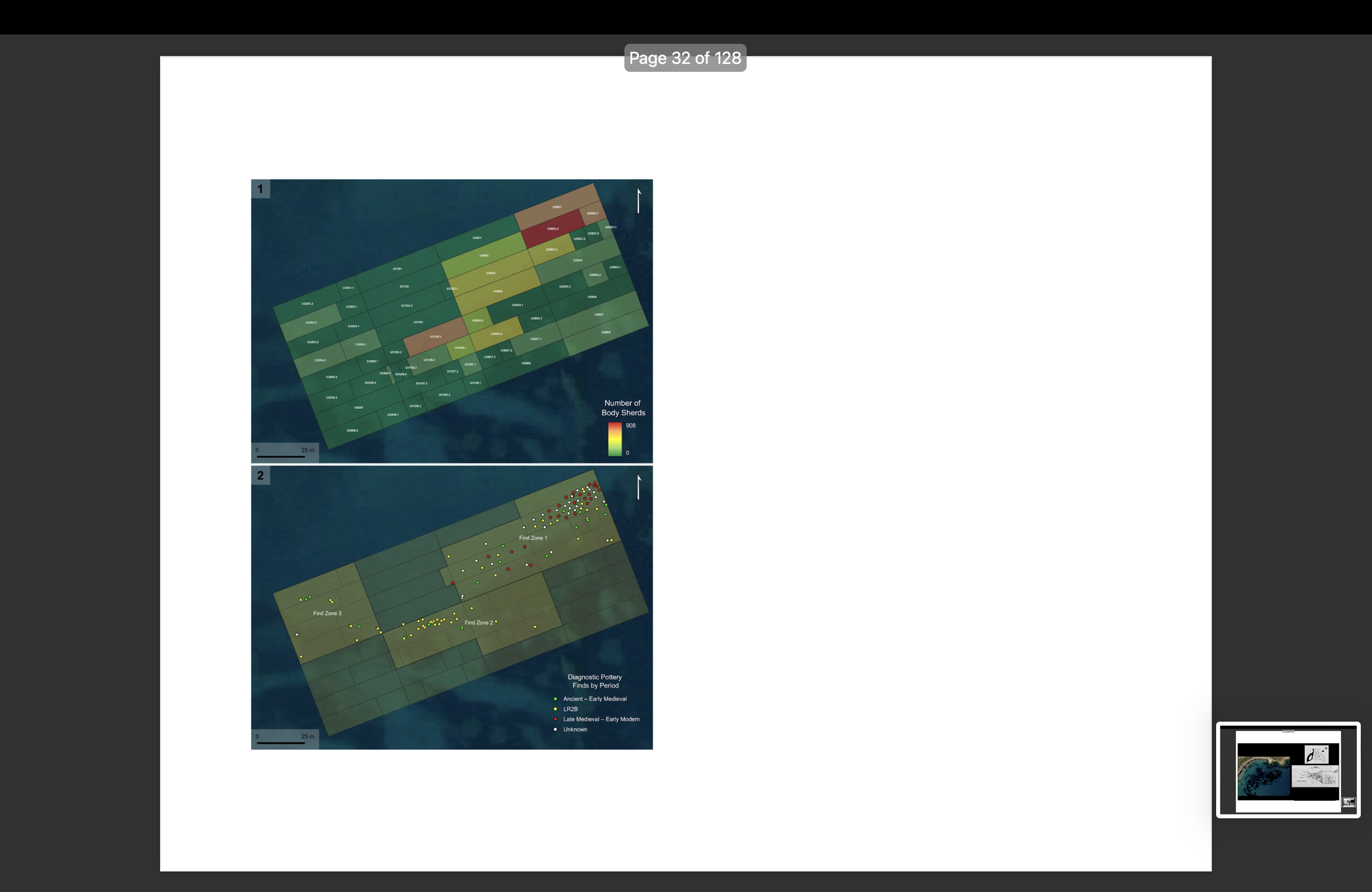Click the Find Zone 2 label
Viewport: 1372px width, 892px height.
478,623
